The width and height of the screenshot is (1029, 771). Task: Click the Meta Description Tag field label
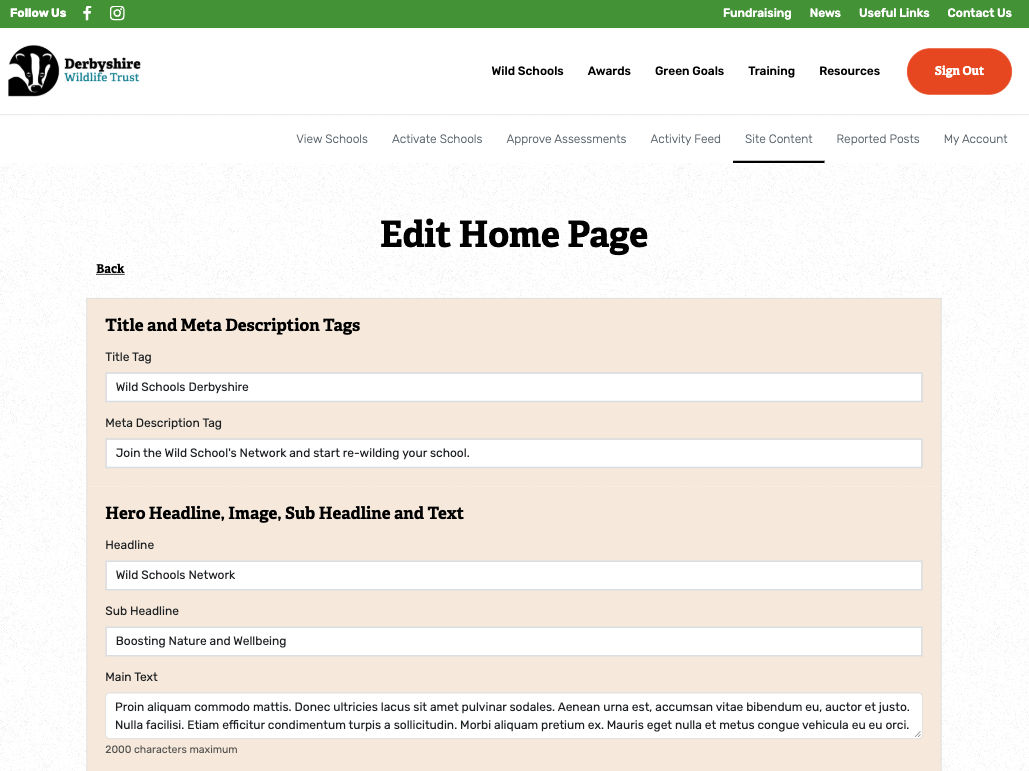(163, 423)
